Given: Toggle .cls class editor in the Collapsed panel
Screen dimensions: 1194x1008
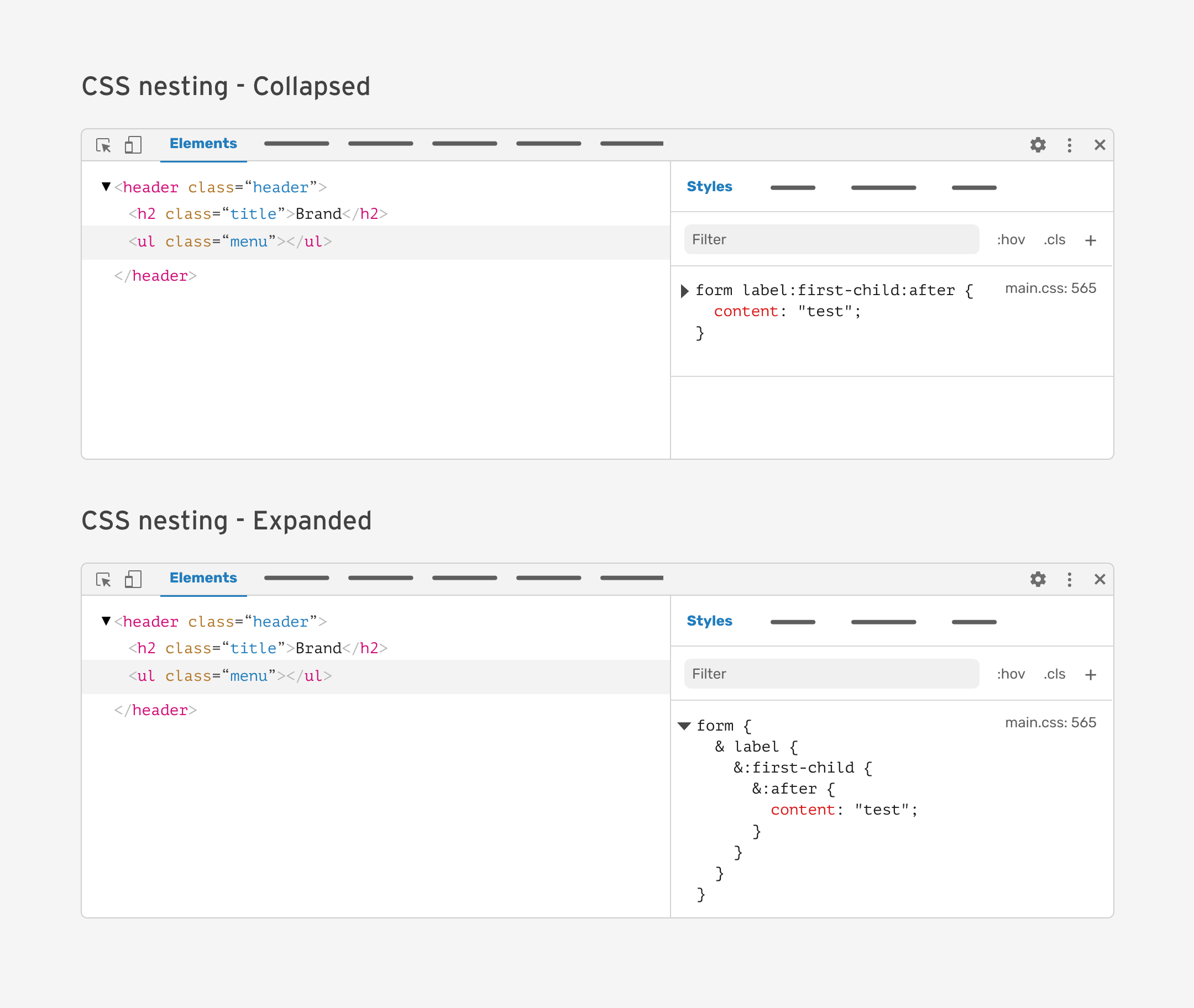Looking at the screenshot, I should [1054, 240].
